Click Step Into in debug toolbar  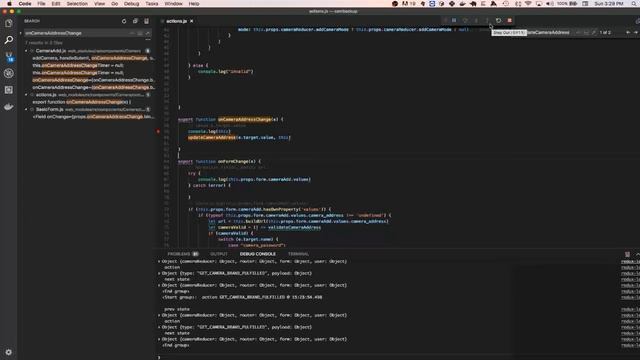tap(476, 20)
